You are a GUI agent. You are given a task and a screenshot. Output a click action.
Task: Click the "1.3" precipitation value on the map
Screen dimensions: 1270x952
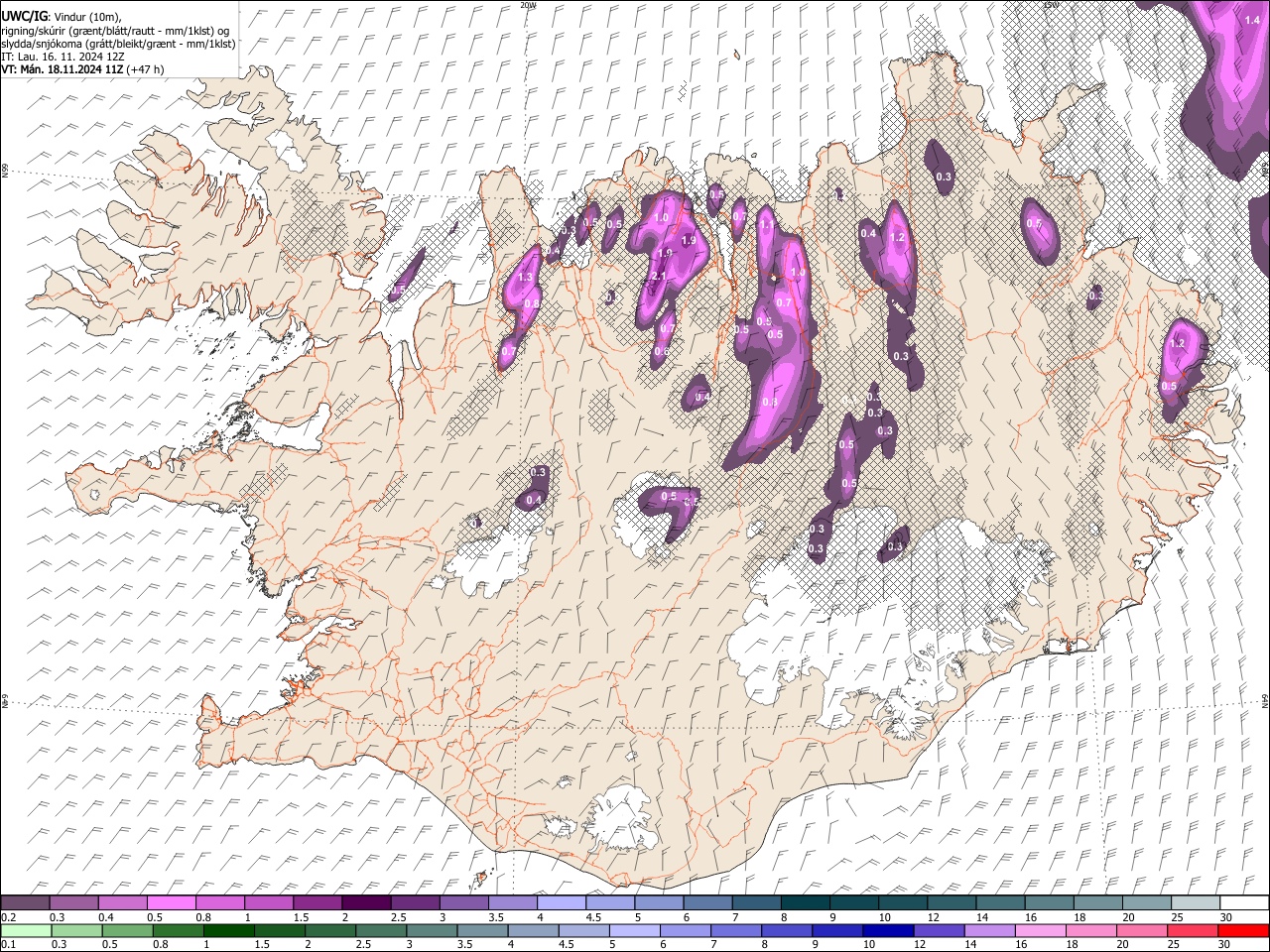tap(526, 278)
